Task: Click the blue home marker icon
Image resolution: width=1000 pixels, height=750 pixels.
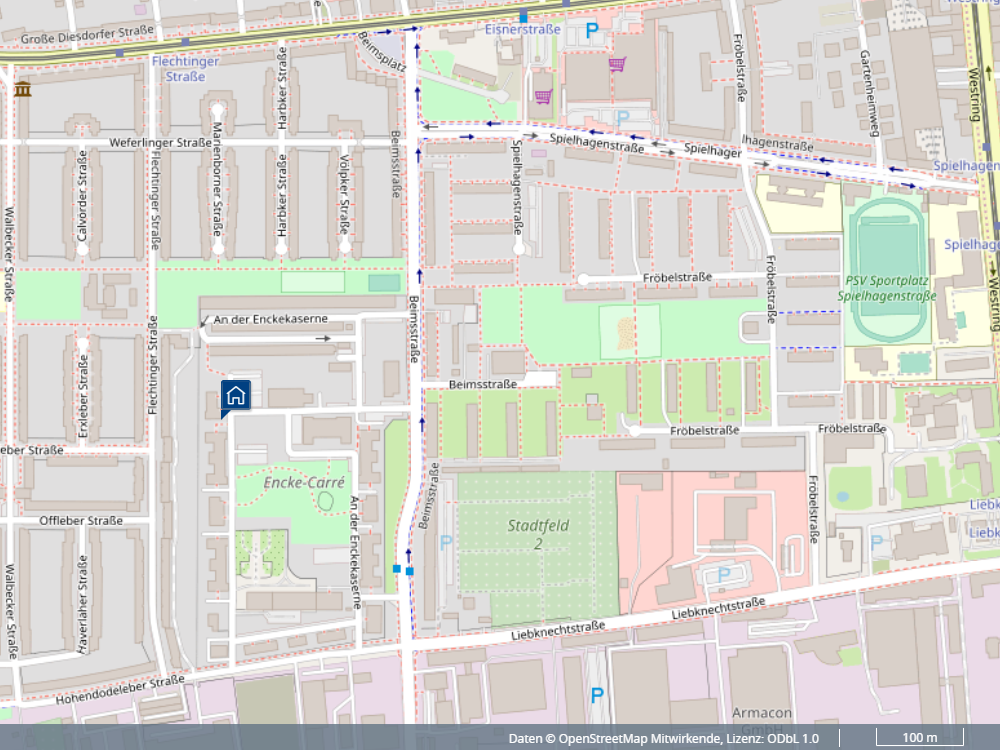Action: 236,396
